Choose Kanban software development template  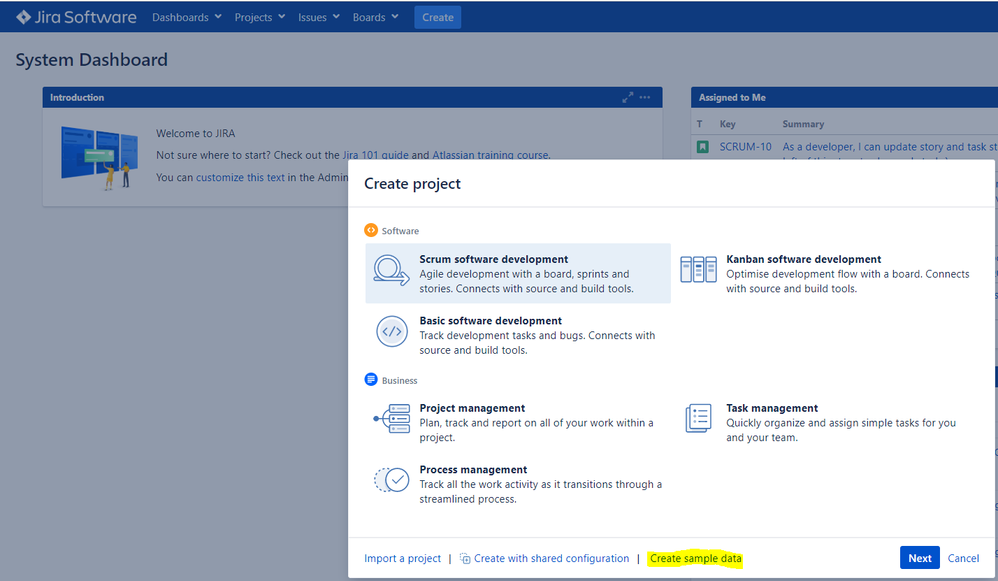826,273
